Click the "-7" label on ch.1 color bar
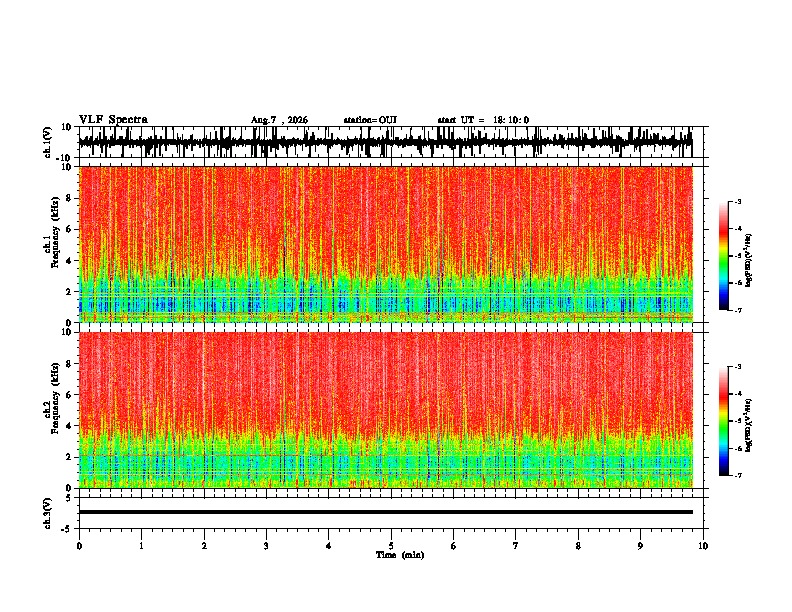Image resolution: width=792 pixels, height=612 pixels. click(x=737, y=310)
